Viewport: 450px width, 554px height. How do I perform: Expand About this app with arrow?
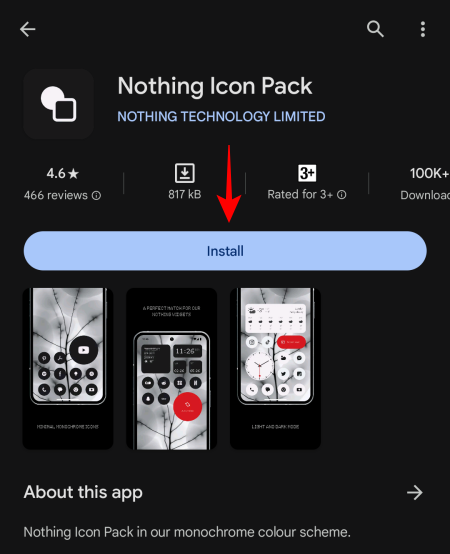(x=414, y=493)
